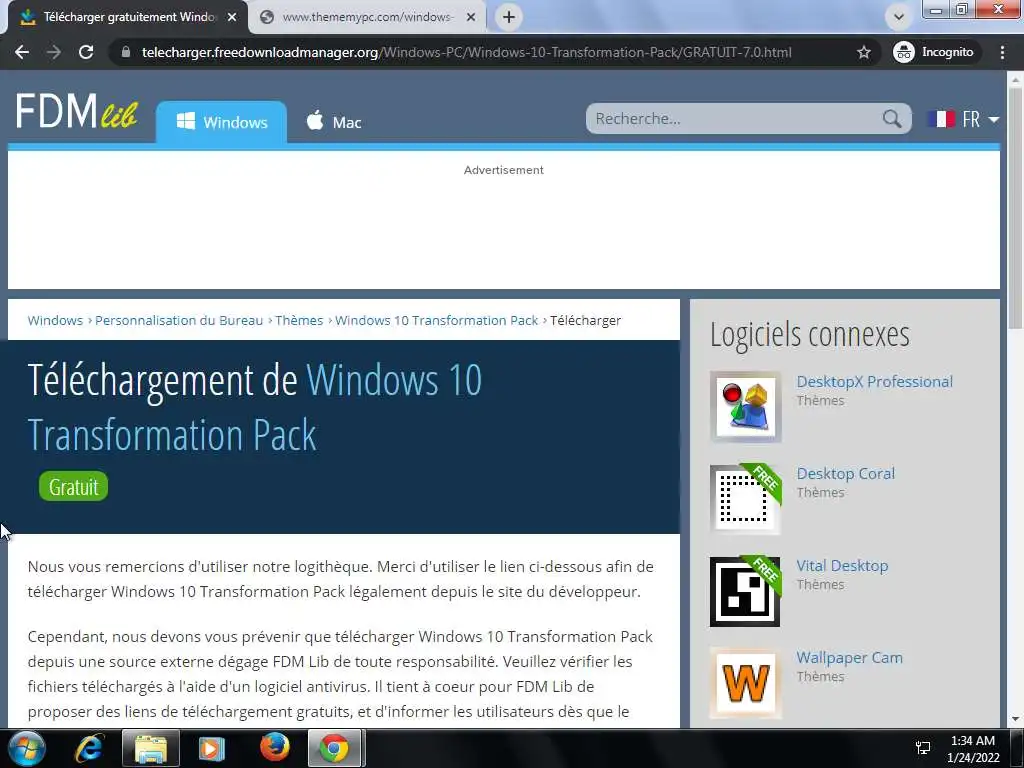Click the page vertical scrollbar thumb

click(x=1016, y=208)
